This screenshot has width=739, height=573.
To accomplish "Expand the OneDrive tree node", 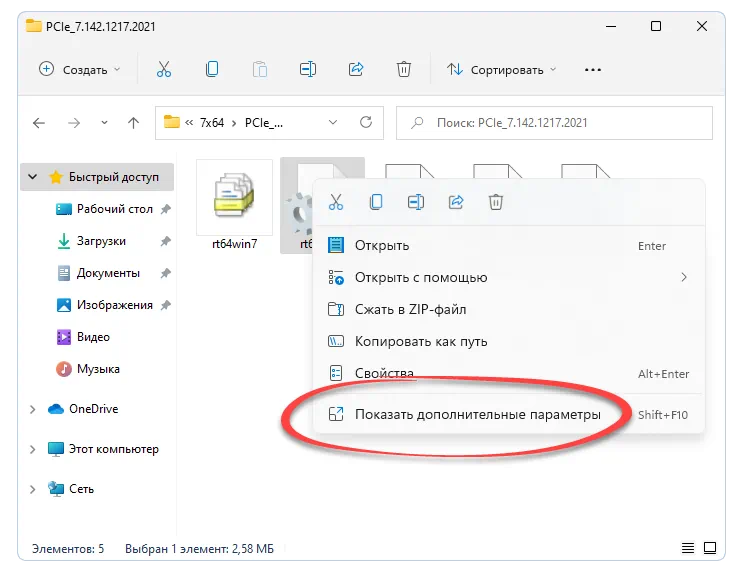I will 33,409.
